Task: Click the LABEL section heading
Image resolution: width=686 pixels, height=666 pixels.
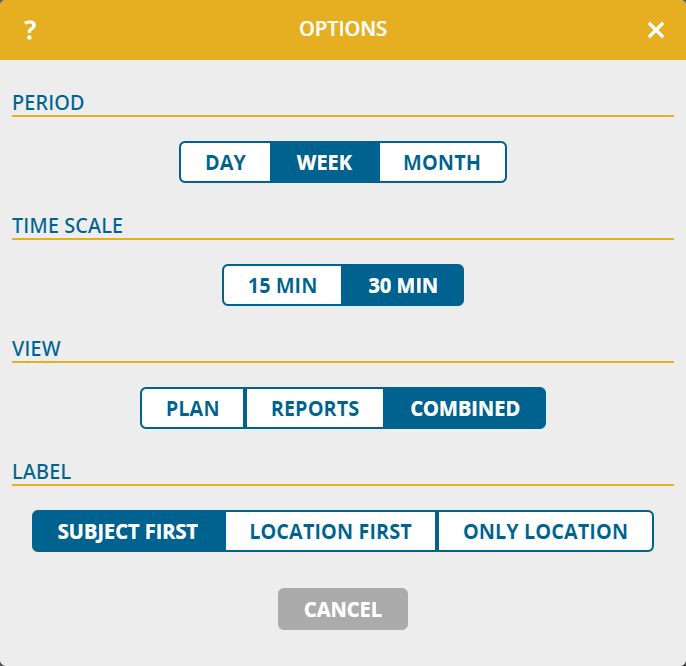Action: click(41, 472)
